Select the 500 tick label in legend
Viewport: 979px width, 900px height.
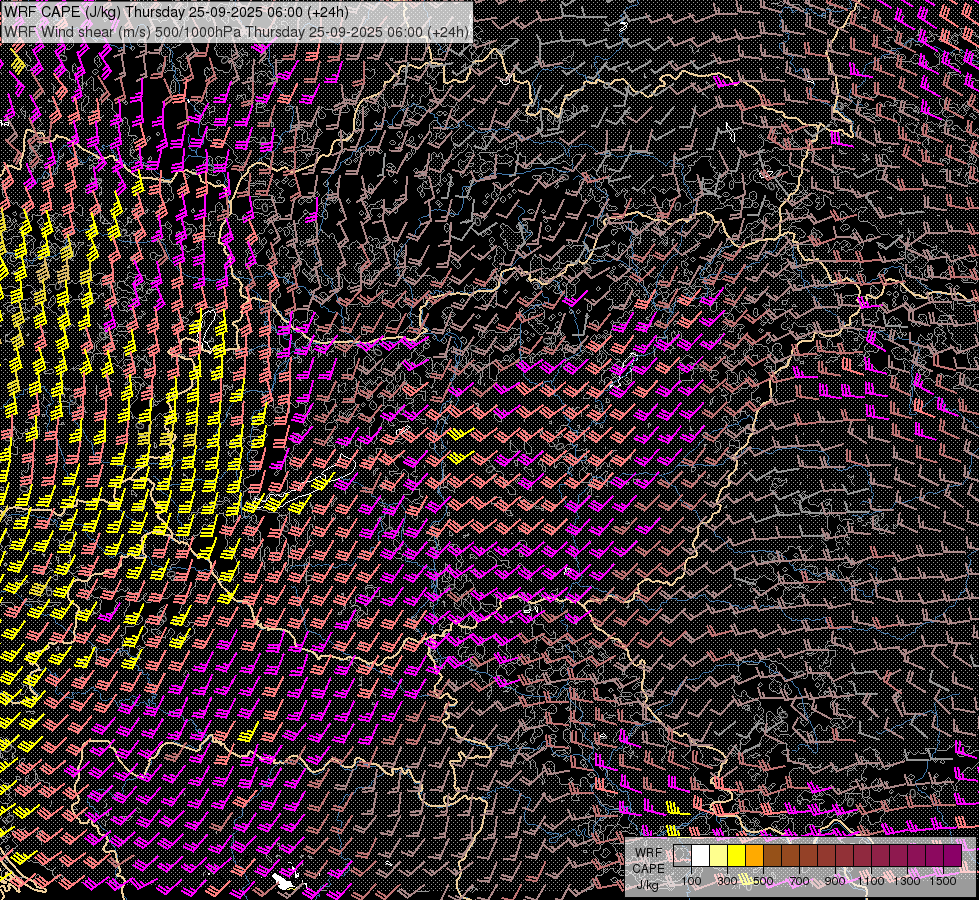coord(763,881)
